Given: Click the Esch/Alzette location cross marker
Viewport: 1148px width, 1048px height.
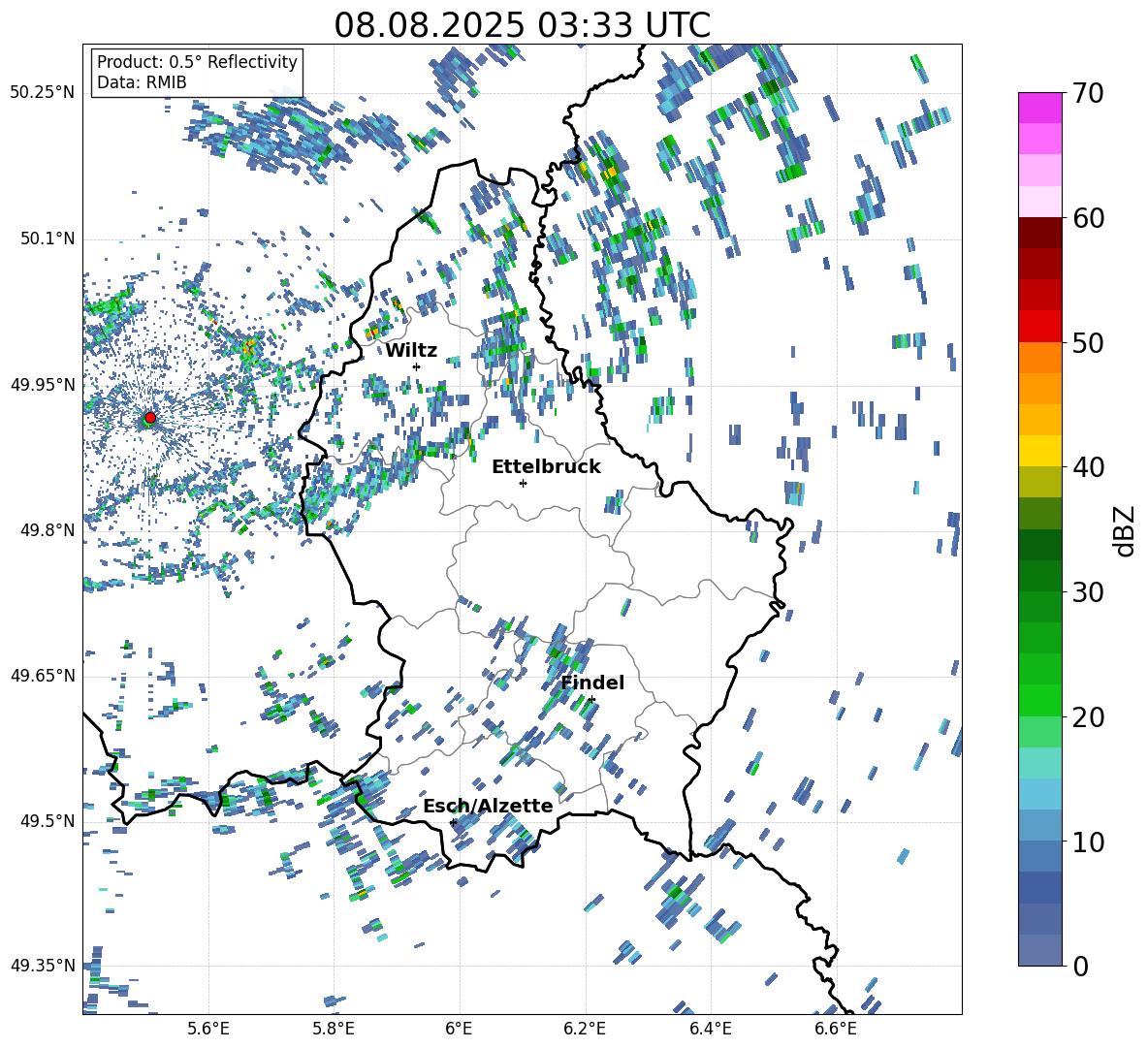Looking at the screenshot, I should [453, 822].
